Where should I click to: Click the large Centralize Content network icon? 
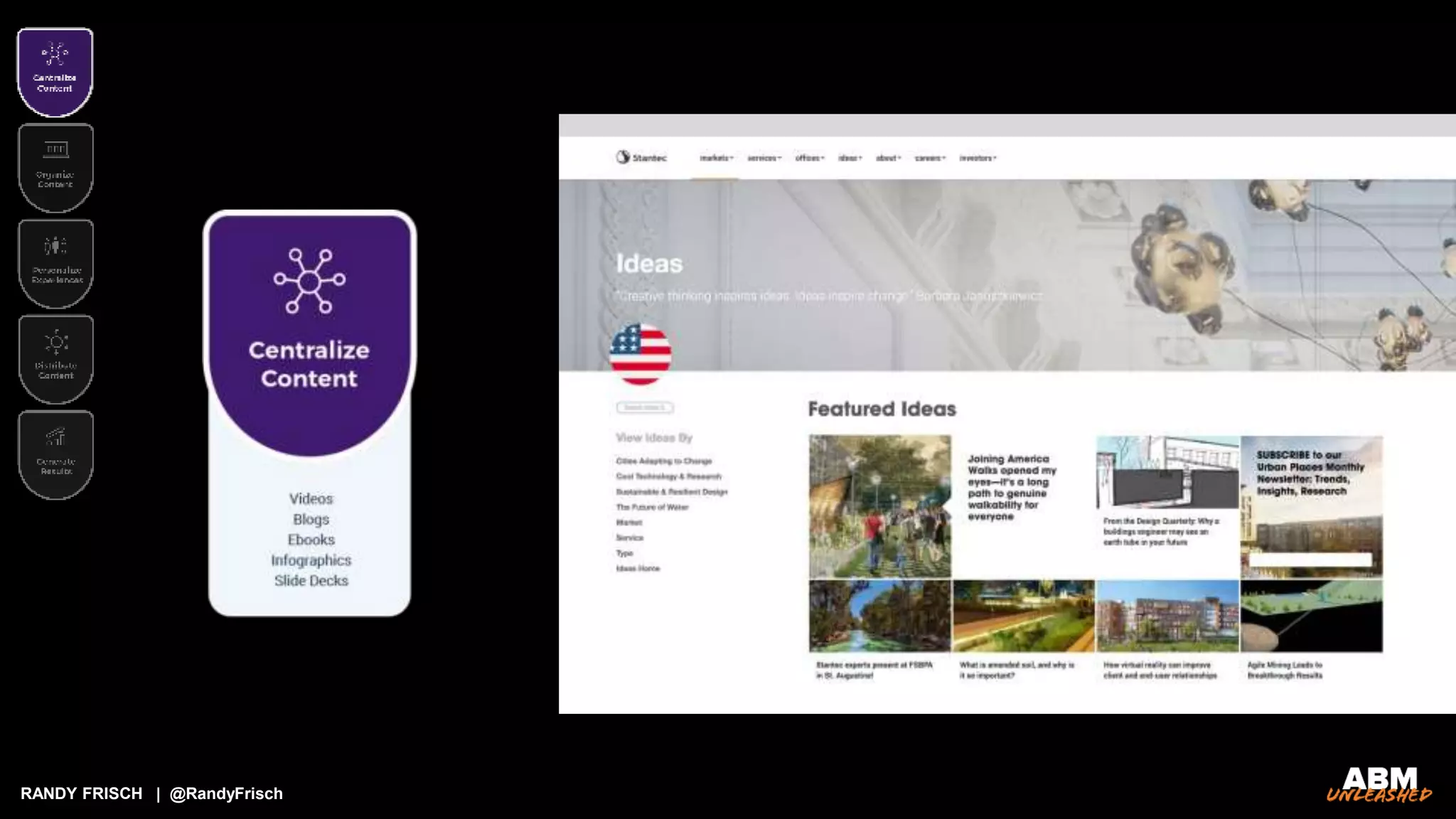pyautogui.click(x=309, y=281)
